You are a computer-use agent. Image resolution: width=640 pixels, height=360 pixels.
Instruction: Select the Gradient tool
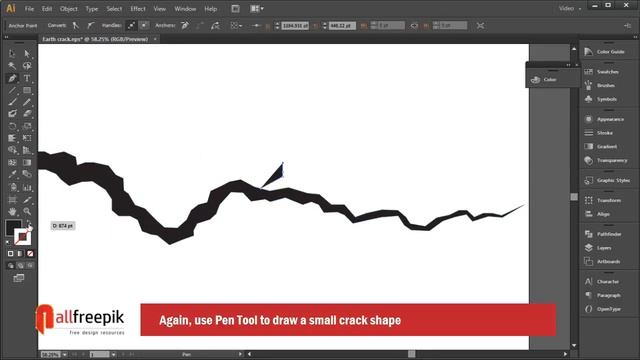pos(27,162)
